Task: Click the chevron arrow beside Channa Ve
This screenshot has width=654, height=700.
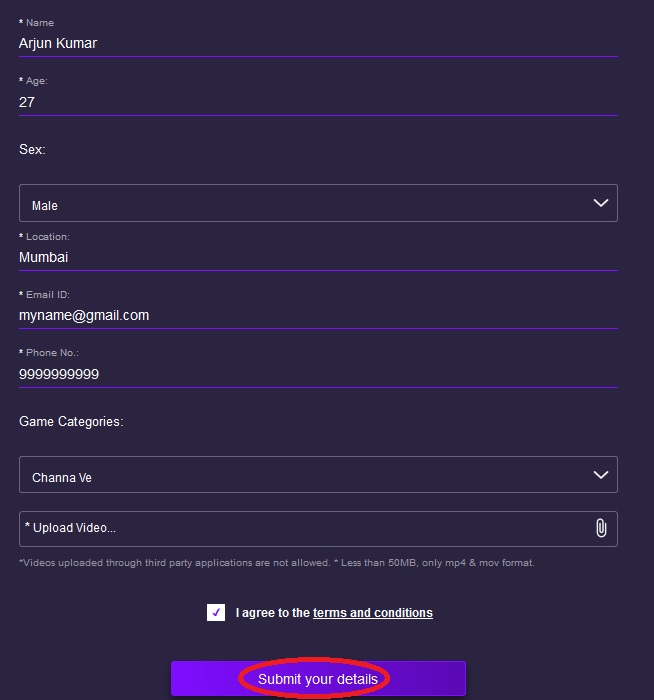Action: 601,475
